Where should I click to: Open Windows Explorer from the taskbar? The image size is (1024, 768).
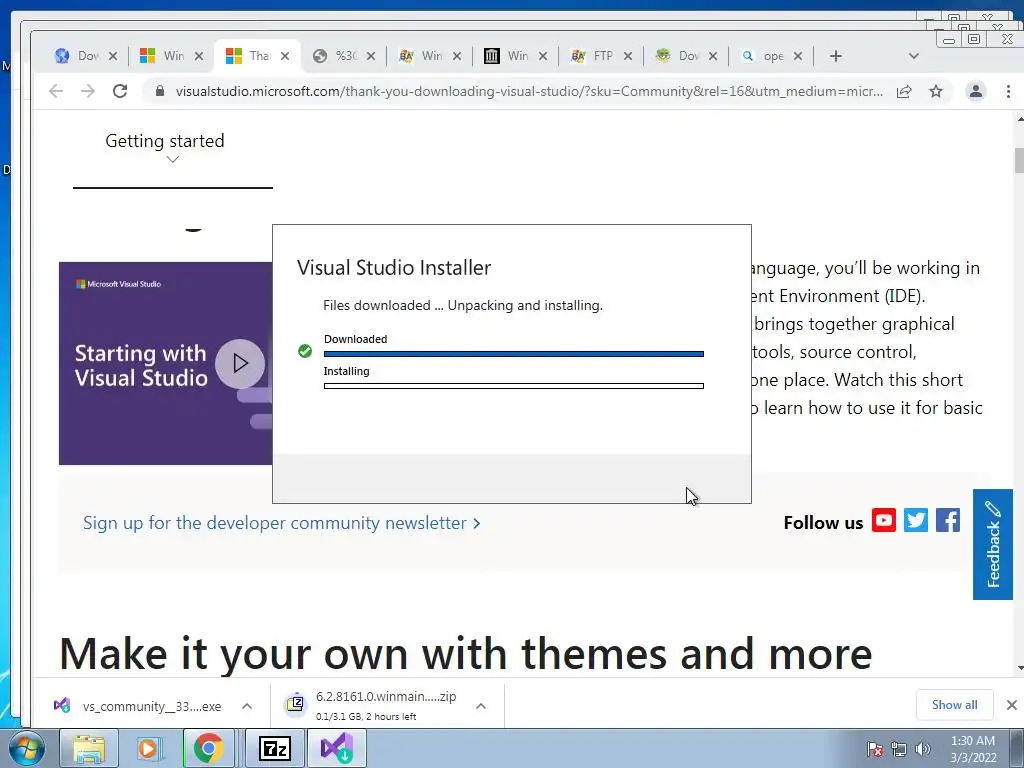[x=89, y=748]
